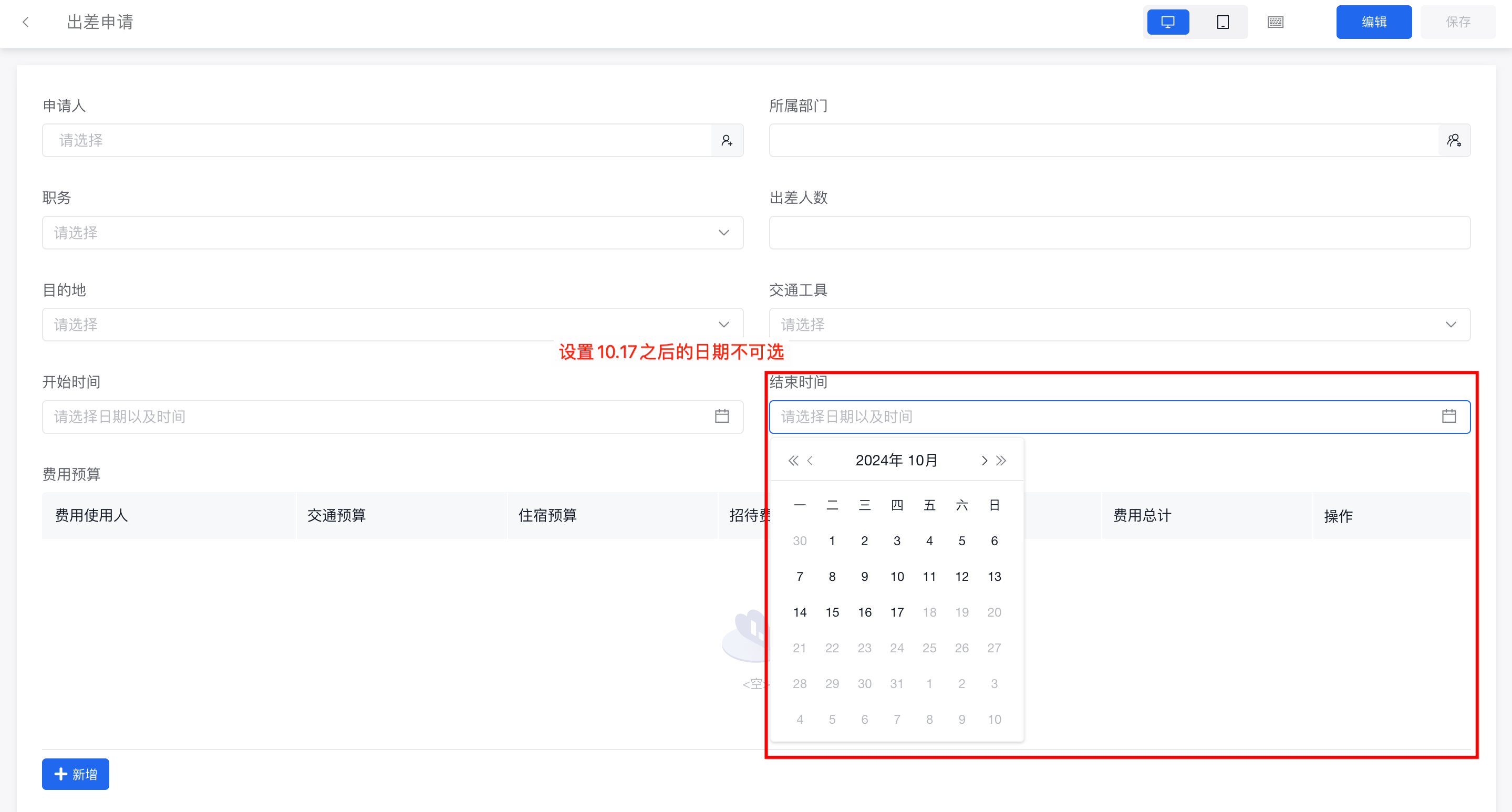This screenshot has width=1512, height=812.
Task: Choose date 4 in first calendar row
Action: pos(929,541)
